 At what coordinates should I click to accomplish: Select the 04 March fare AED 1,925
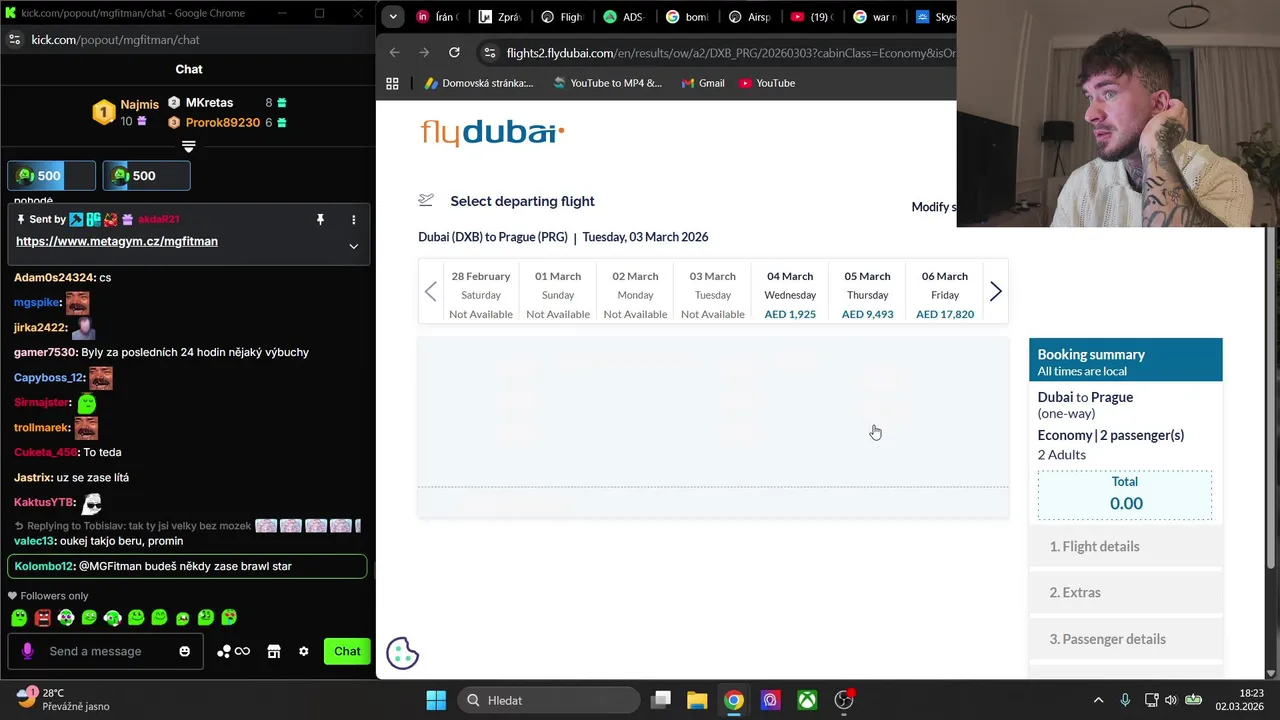click(790, 294)
